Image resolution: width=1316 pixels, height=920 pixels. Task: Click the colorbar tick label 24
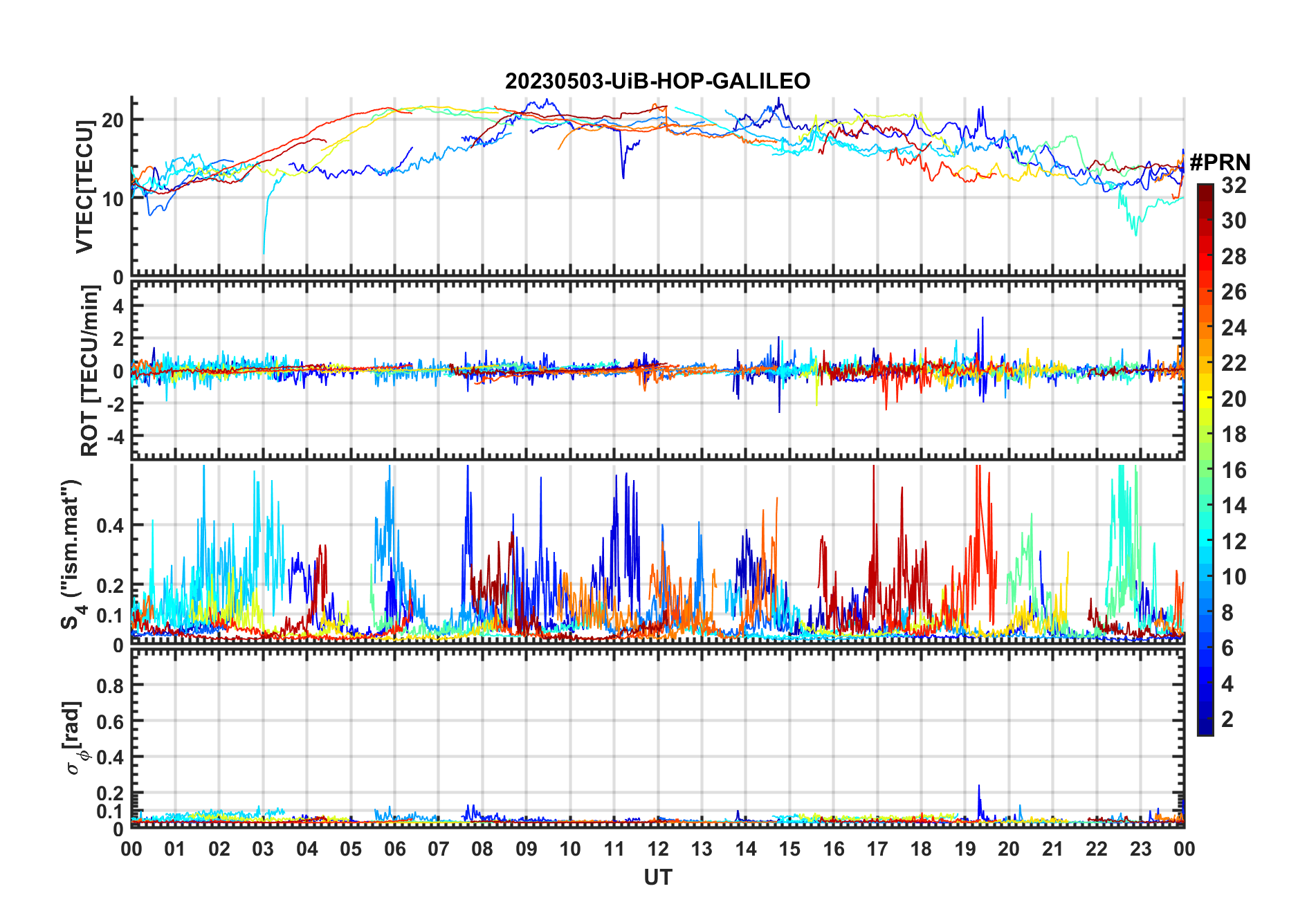click(1234, 328)
